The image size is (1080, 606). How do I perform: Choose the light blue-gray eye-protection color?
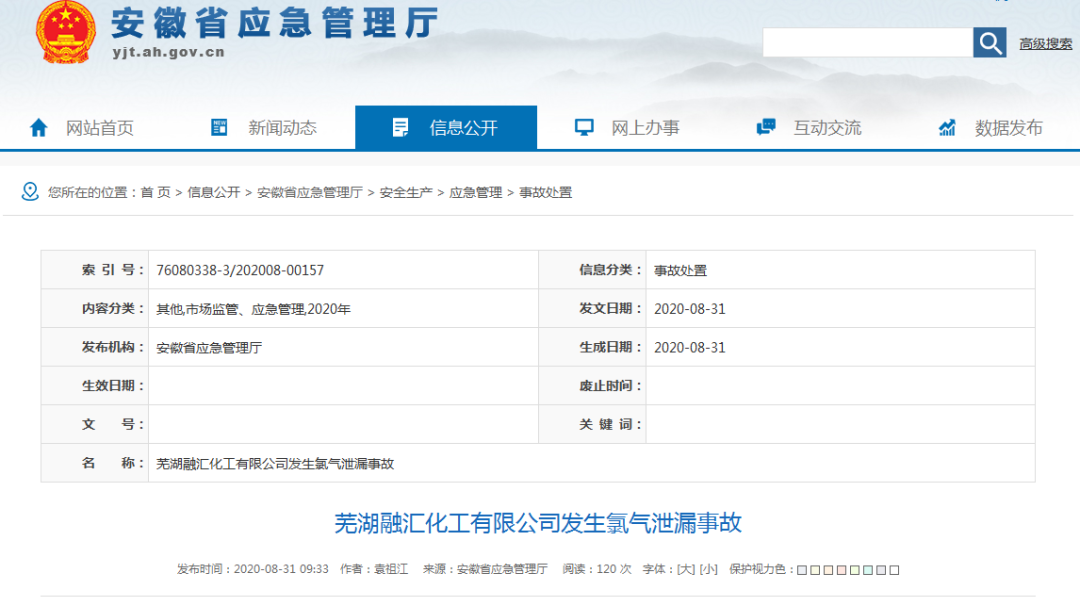[802, 570]
